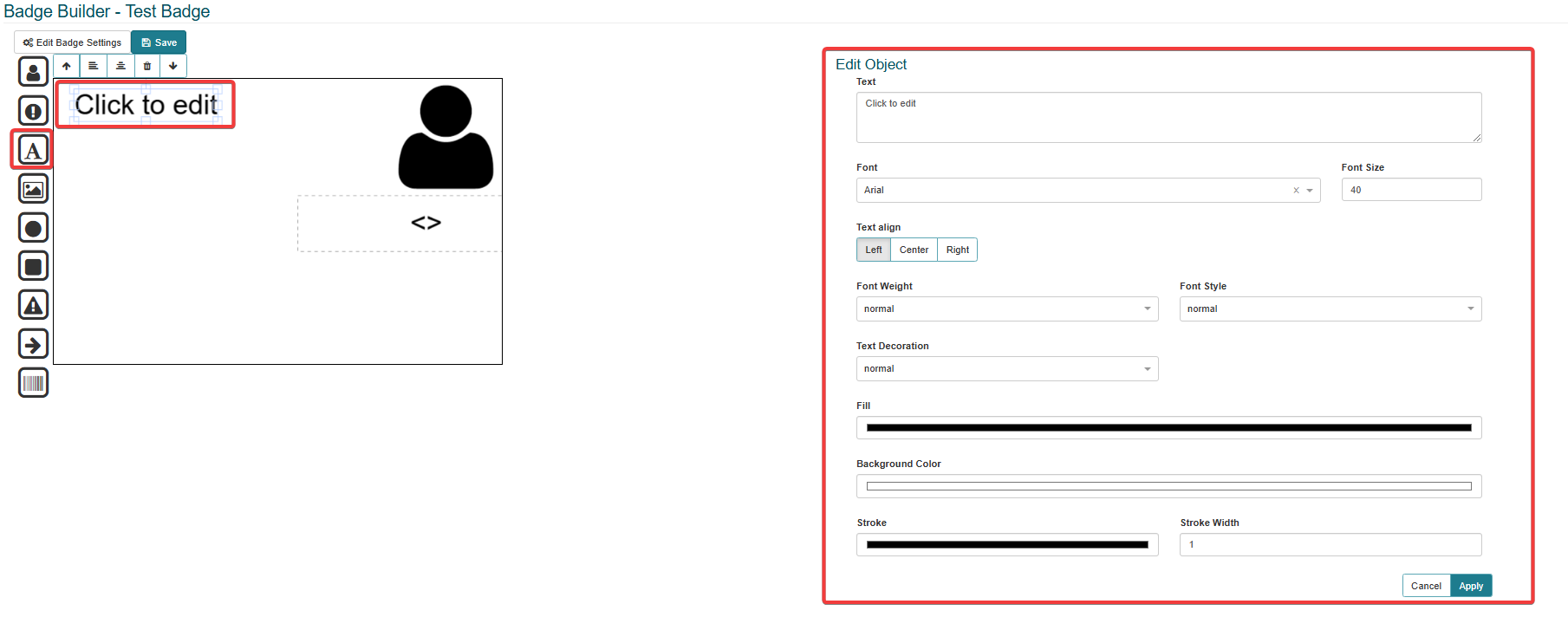Open the Arial font dropdown

tap(1075, 190)
